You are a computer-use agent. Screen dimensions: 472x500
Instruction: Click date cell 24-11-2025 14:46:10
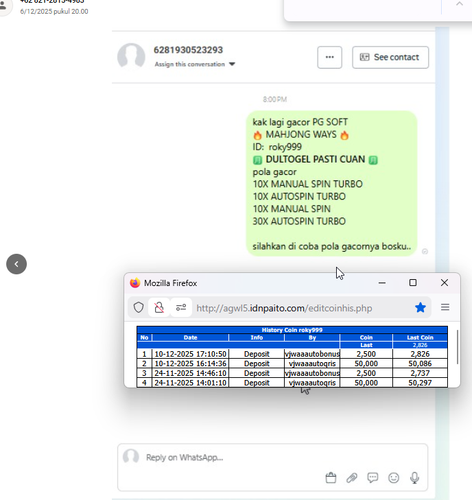[190, 373]
